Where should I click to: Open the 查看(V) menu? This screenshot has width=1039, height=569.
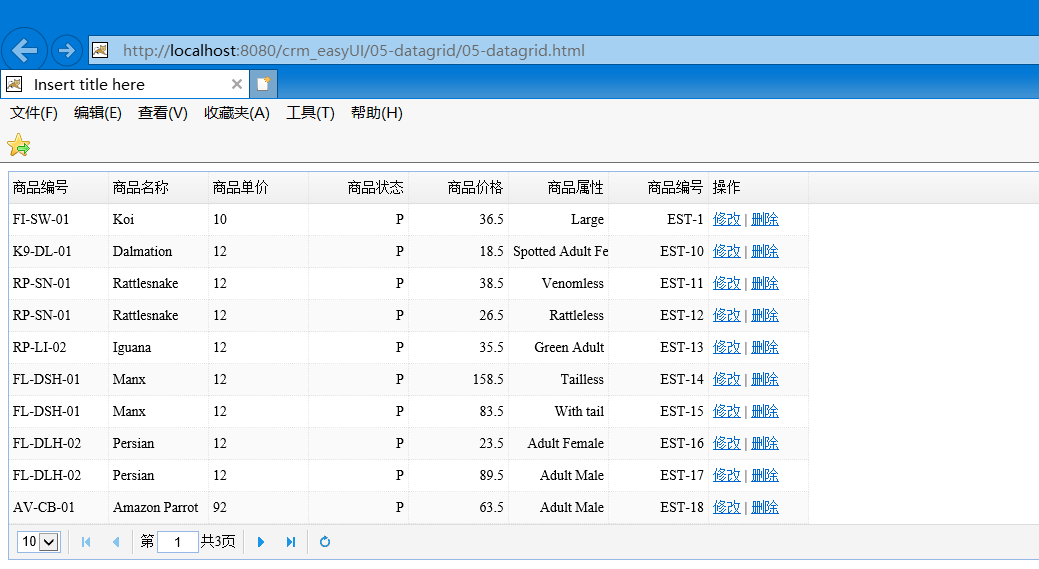point(162,113)
